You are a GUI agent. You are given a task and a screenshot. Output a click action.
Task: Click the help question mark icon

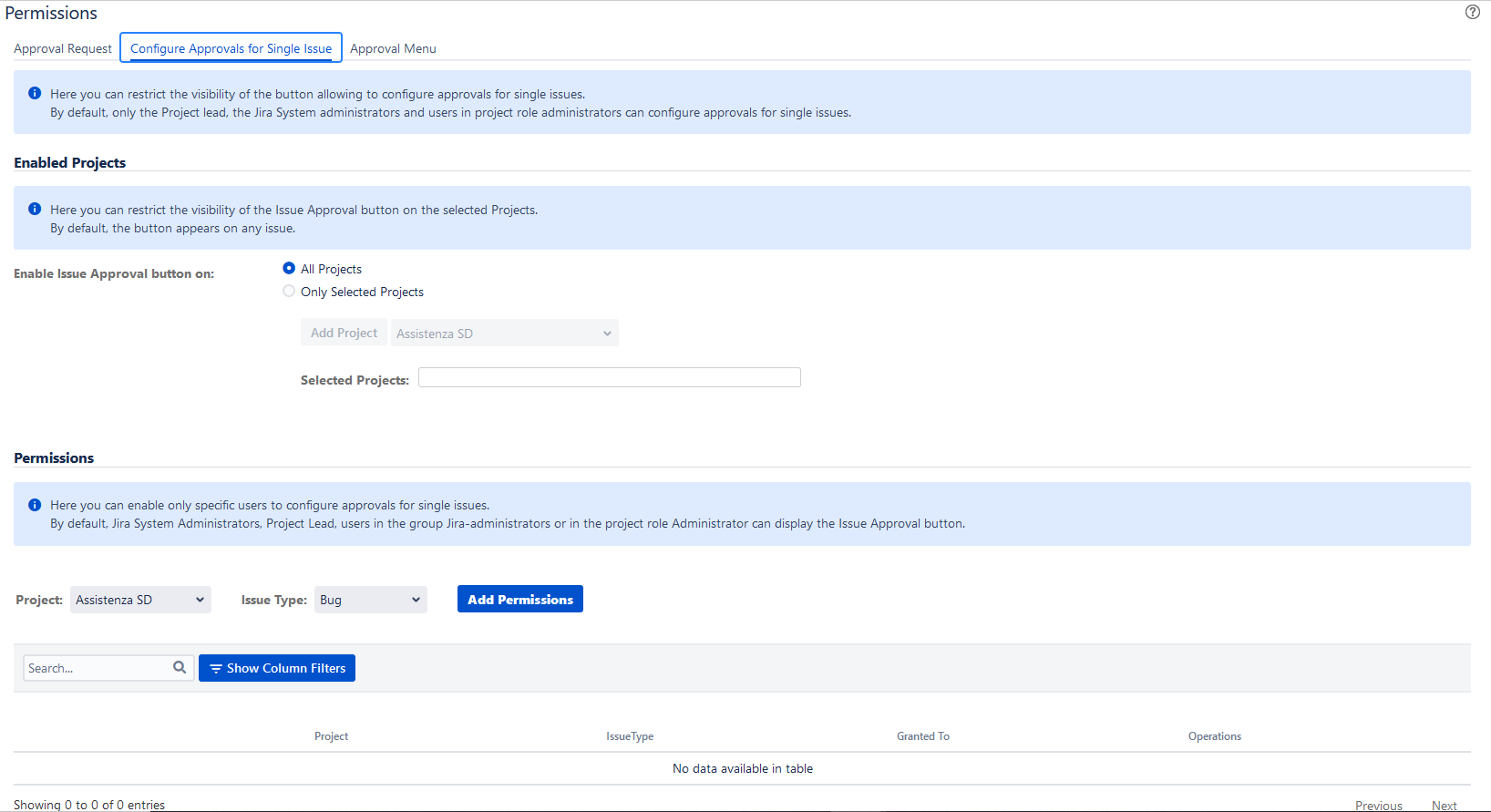1472,12
